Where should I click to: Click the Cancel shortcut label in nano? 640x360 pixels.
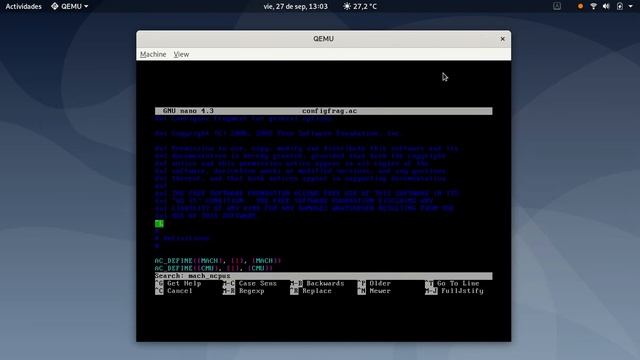(x=180, y=291)
